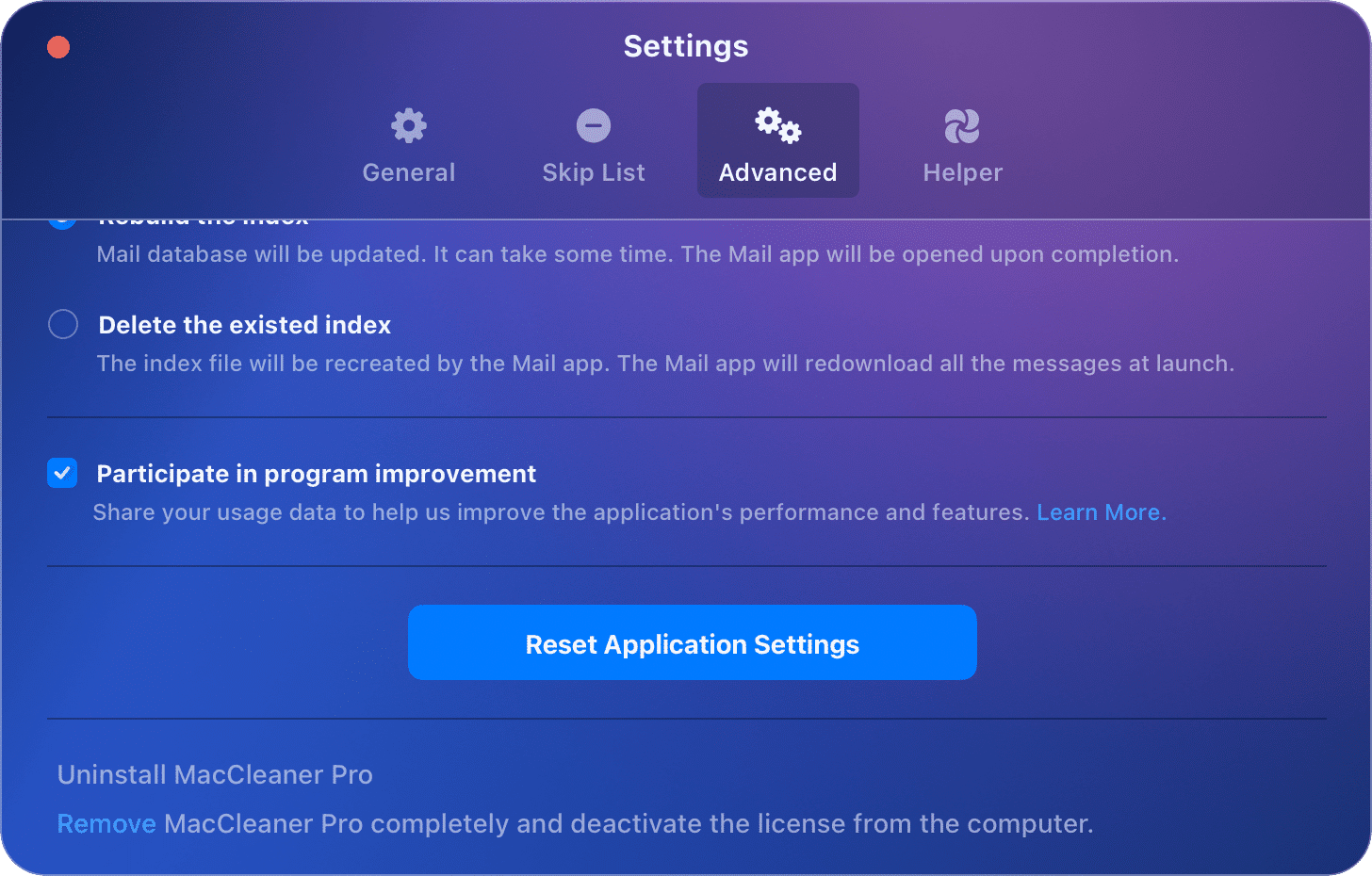Close the Settings window
The width and height of the screenshot is (1372, 876).
pyautogui.click(x=57, y=46)
